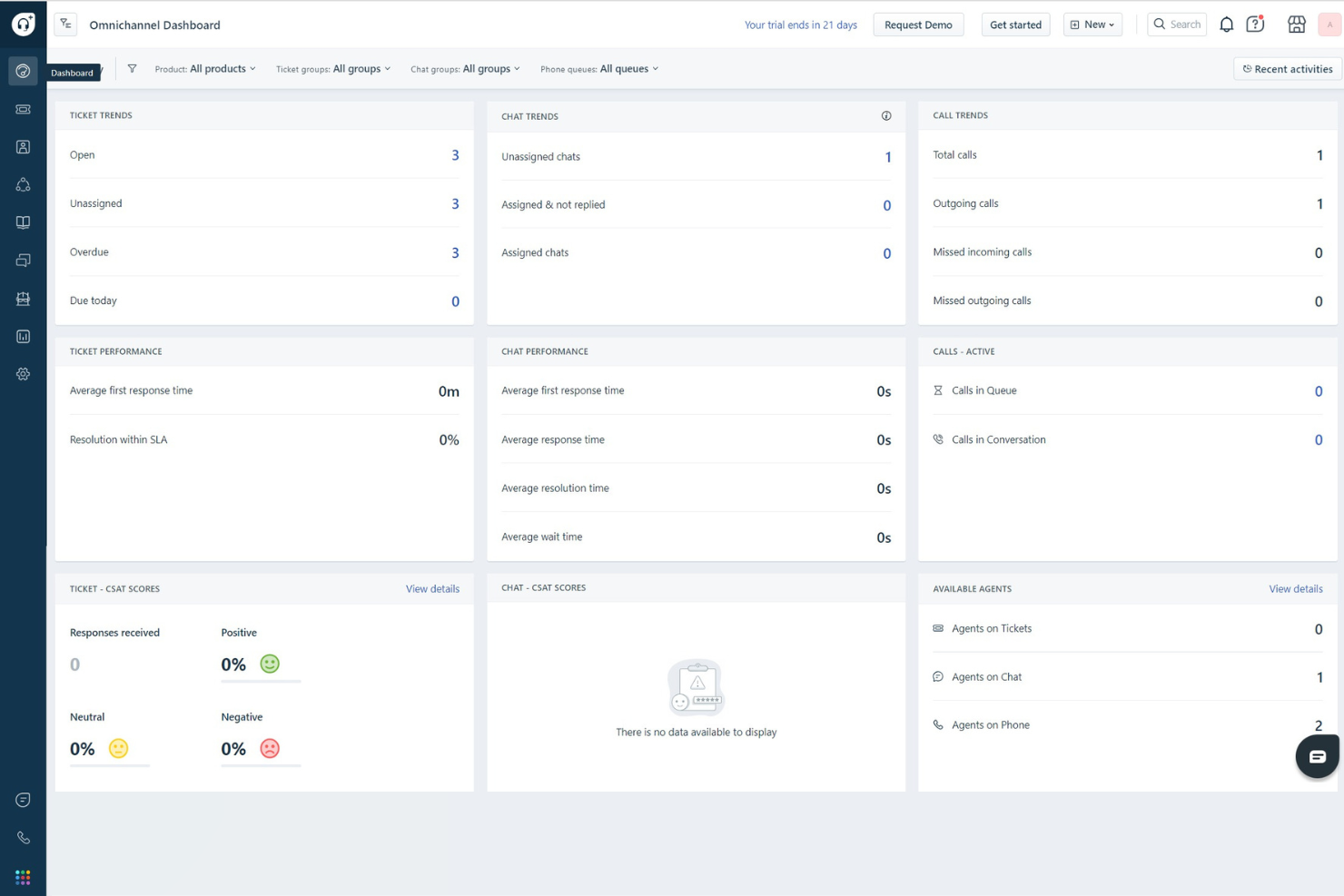Open the Marketplace store icon
Screen dimensions: 1344x896
pos(1297,24)
